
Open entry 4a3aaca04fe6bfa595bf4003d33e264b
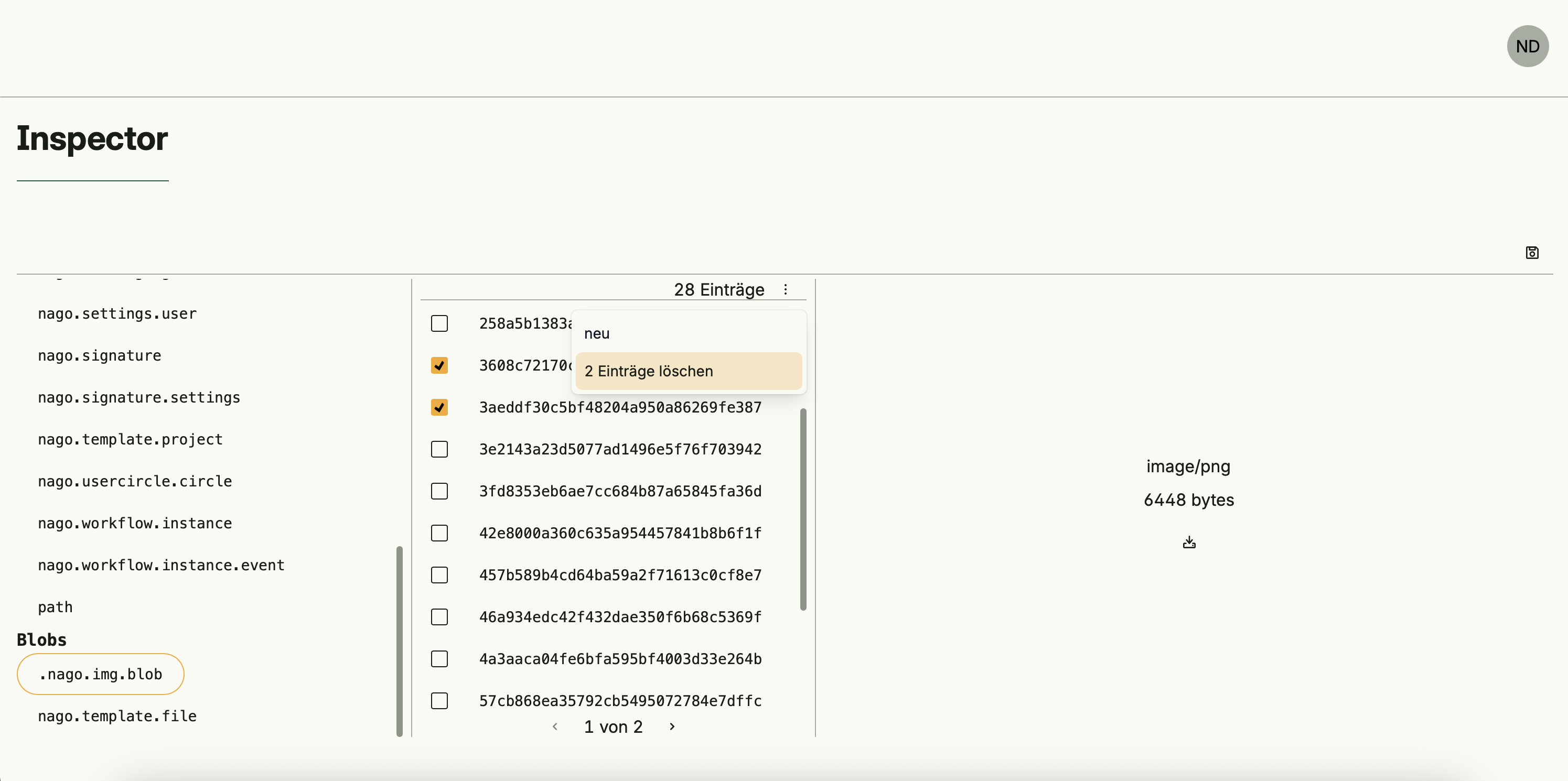[x=620, y=659]
